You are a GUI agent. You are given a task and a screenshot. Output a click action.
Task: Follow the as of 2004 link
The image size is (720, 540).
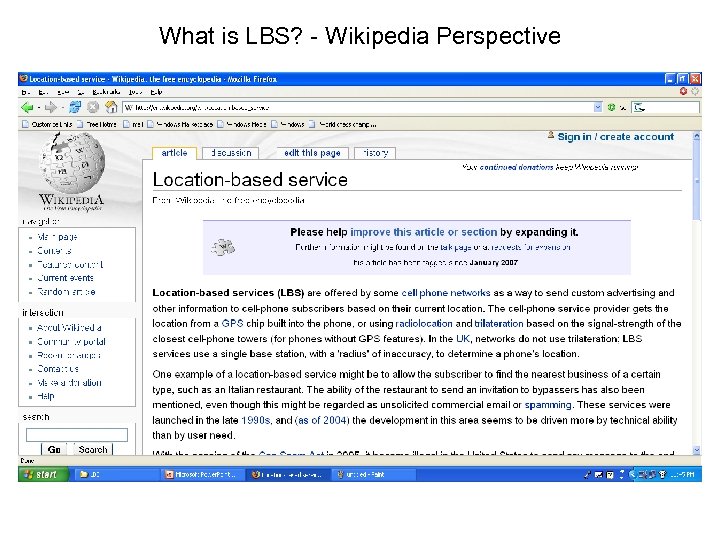[x=323, y=420]
